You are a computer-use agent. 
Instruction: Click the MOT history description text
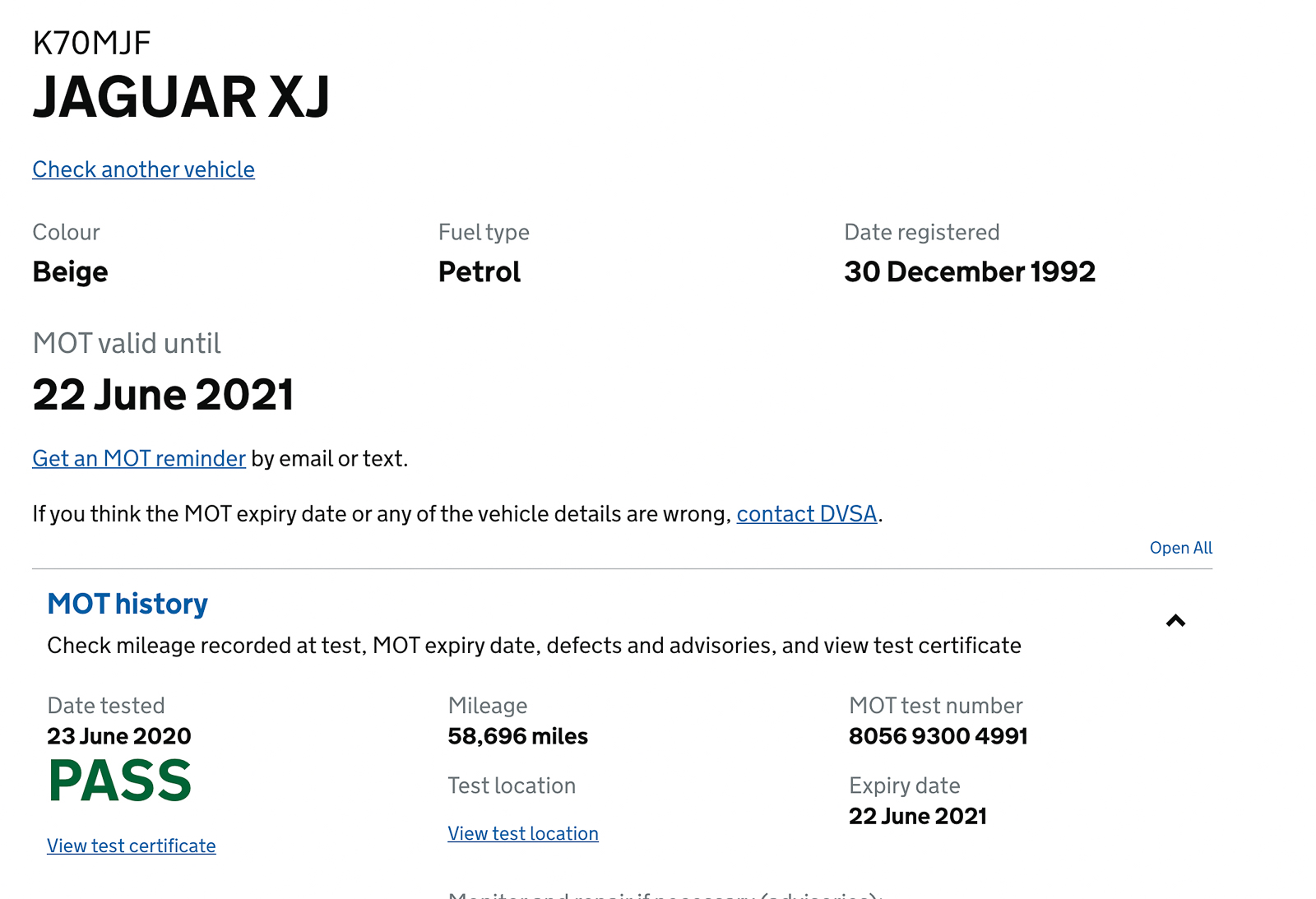point(534,646)
